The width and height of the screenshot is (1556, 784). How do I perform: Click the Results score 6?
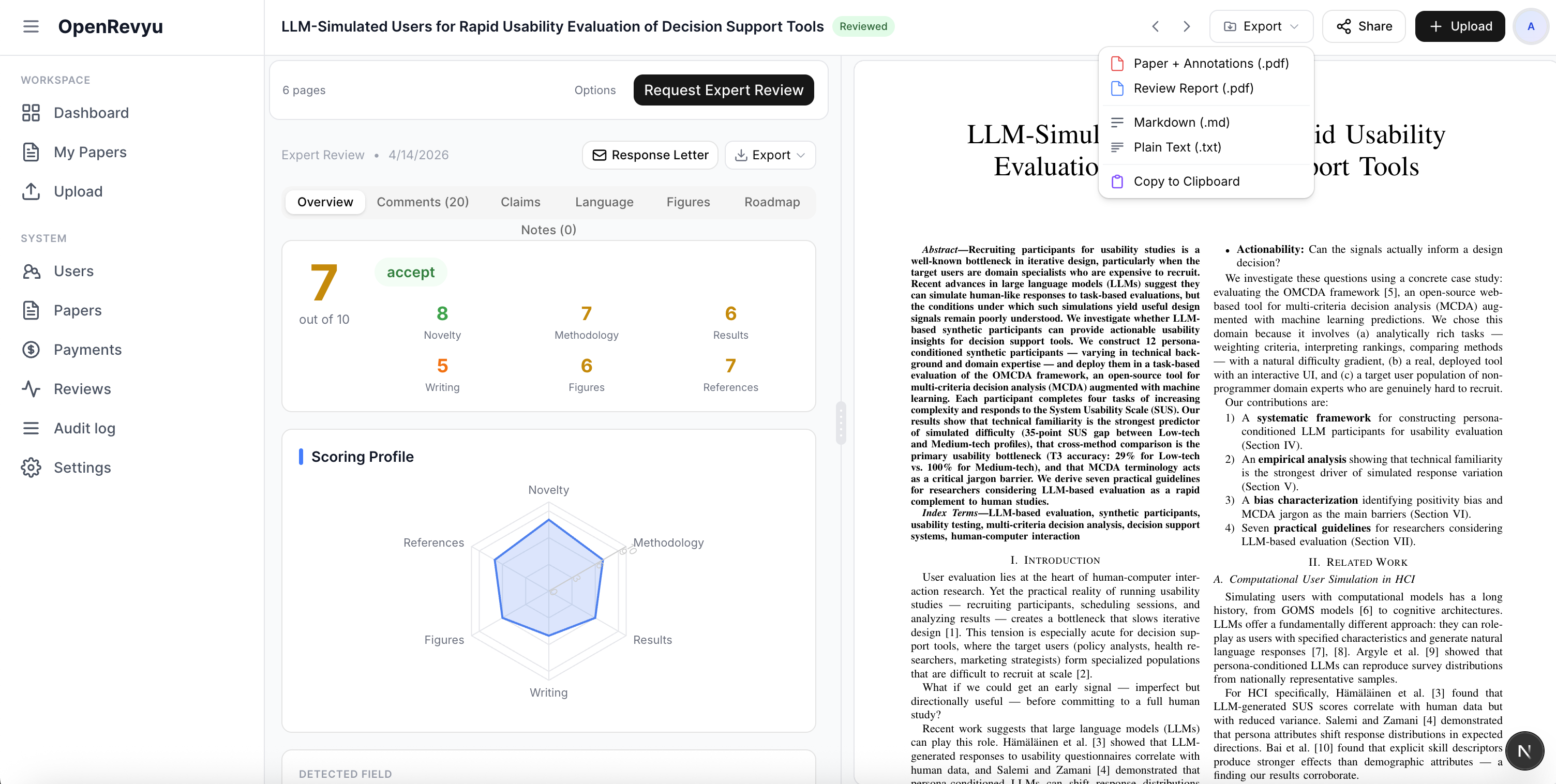(x=731, y=314)
